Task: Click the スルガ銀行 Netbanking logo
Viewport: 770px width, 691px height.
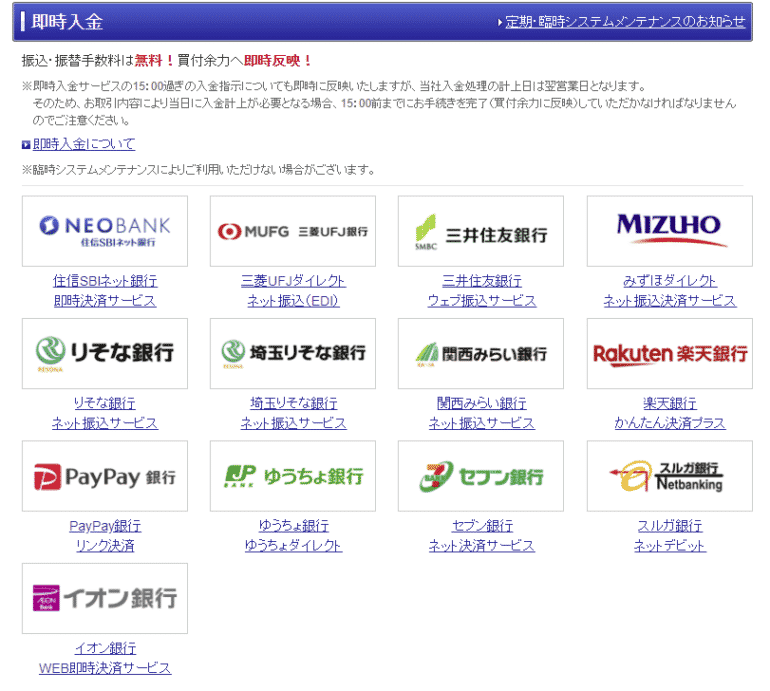Action: tap(669, 476)
